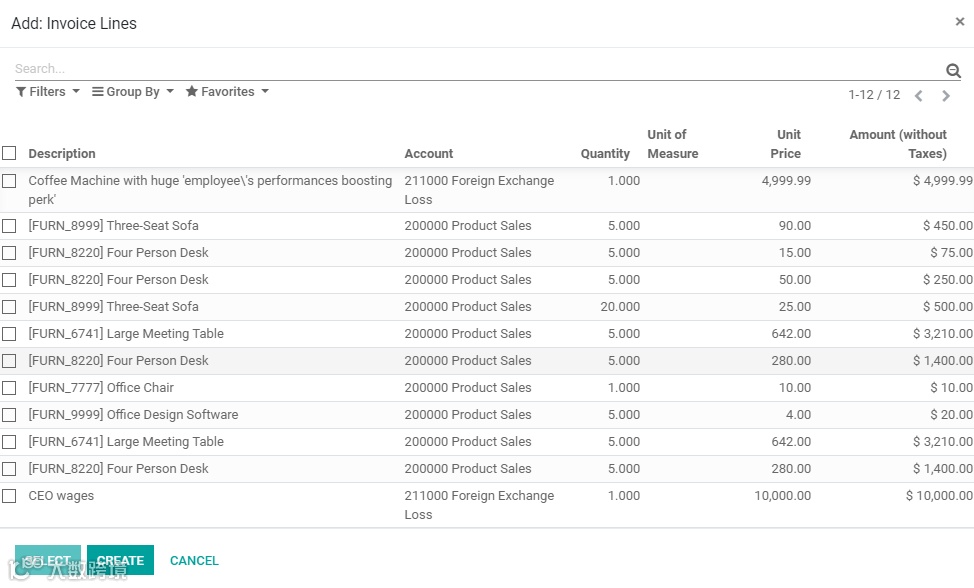Image resolution: width=974 pixels, height=588 pixels.
Task: Open the Filters dropdown
Action: click(48, 92)
